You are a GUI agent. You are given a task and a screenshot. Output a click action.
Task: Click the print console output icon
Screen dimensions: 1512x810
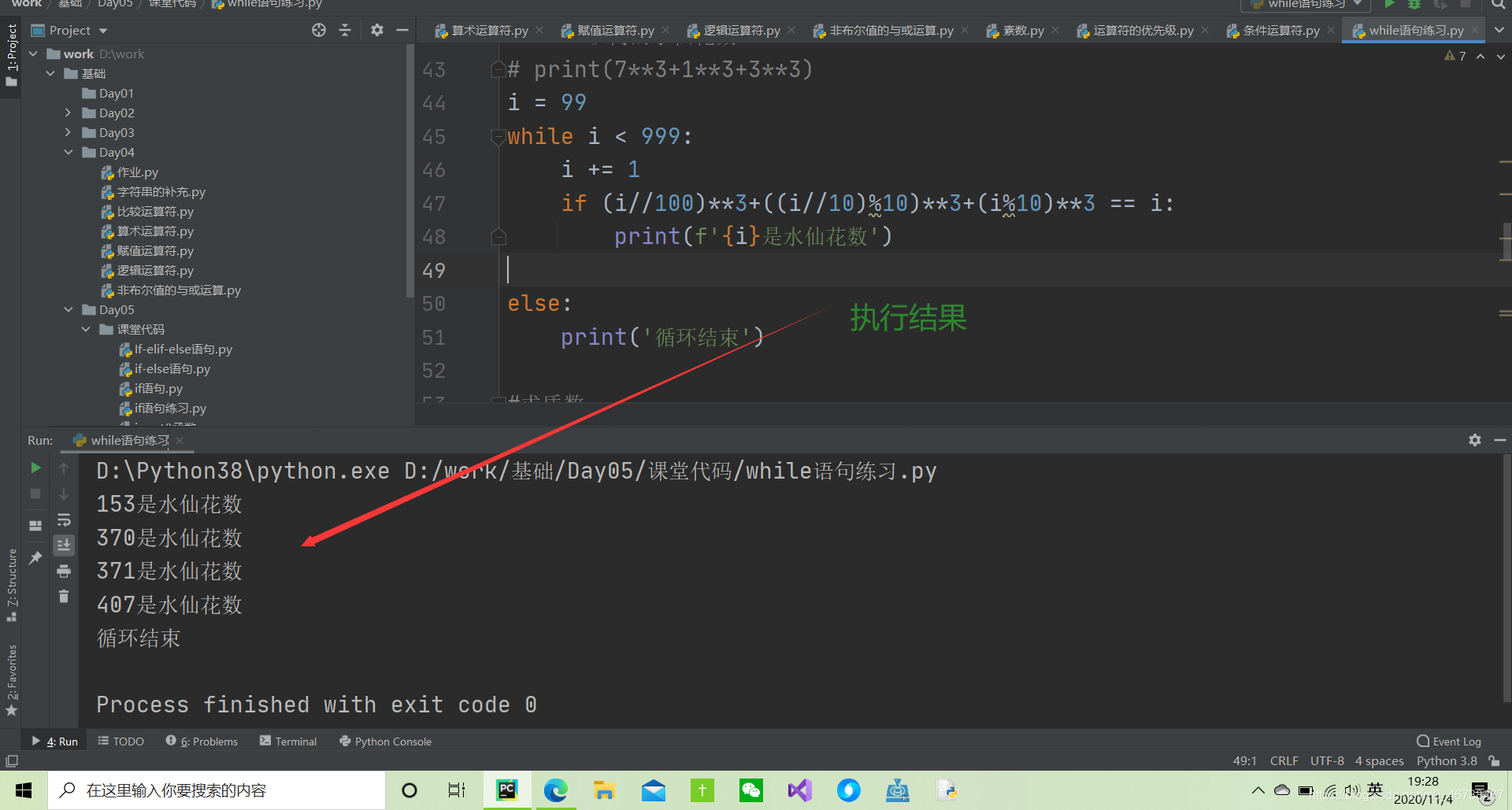click(64, 571)
